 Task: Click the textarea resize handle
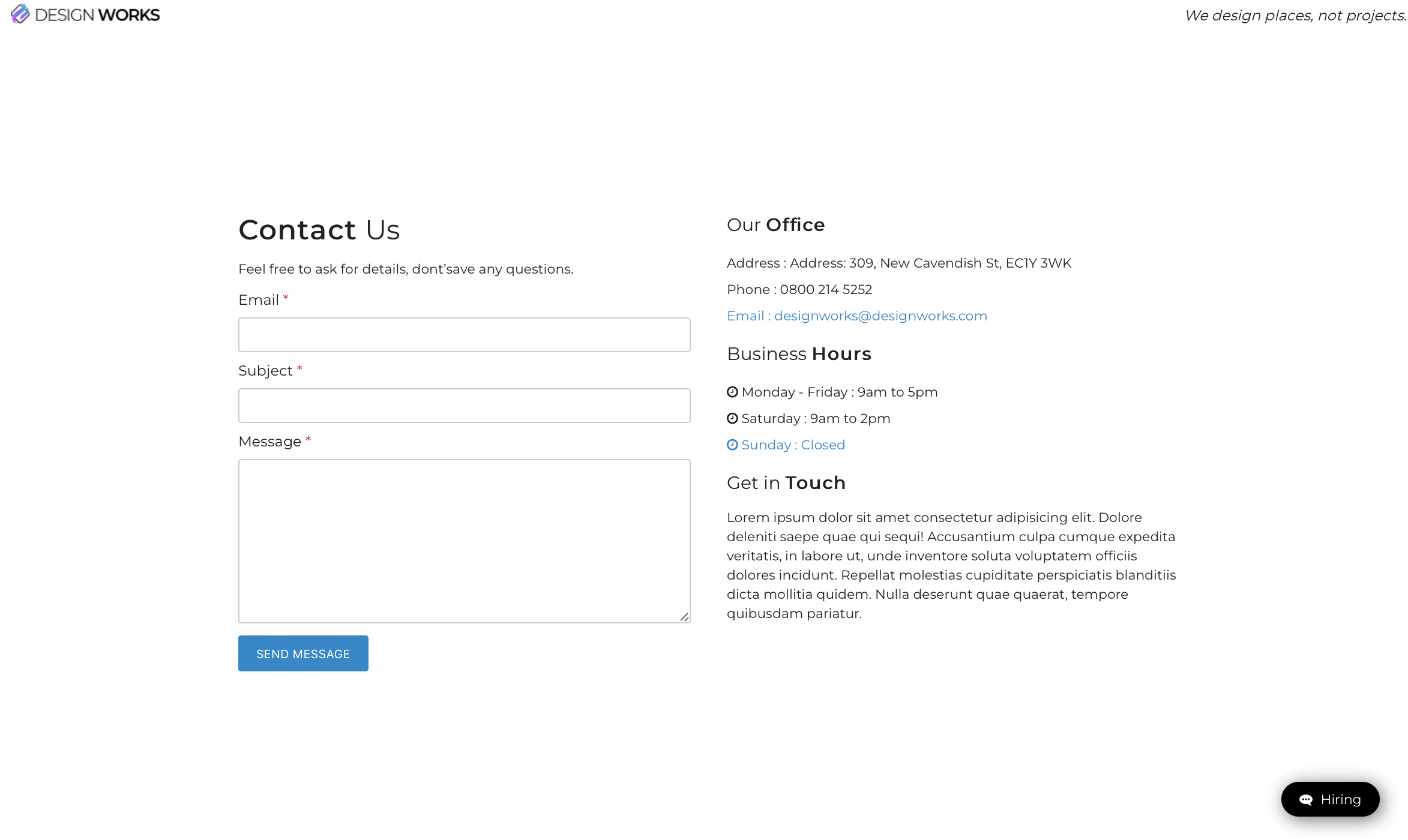point(684,617)
